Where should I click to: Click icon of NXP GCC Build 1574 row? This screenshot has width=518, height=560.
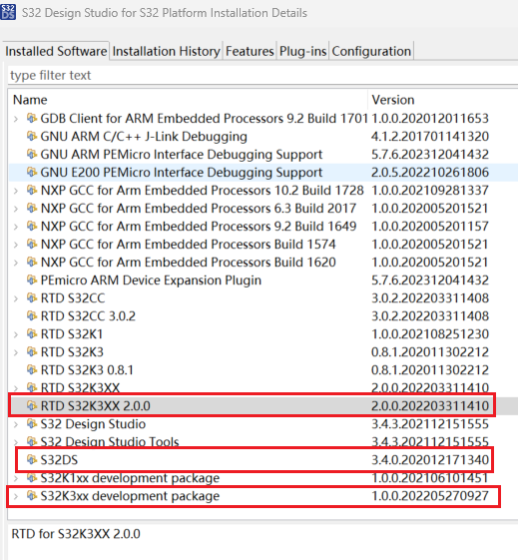tap(32, 244)
